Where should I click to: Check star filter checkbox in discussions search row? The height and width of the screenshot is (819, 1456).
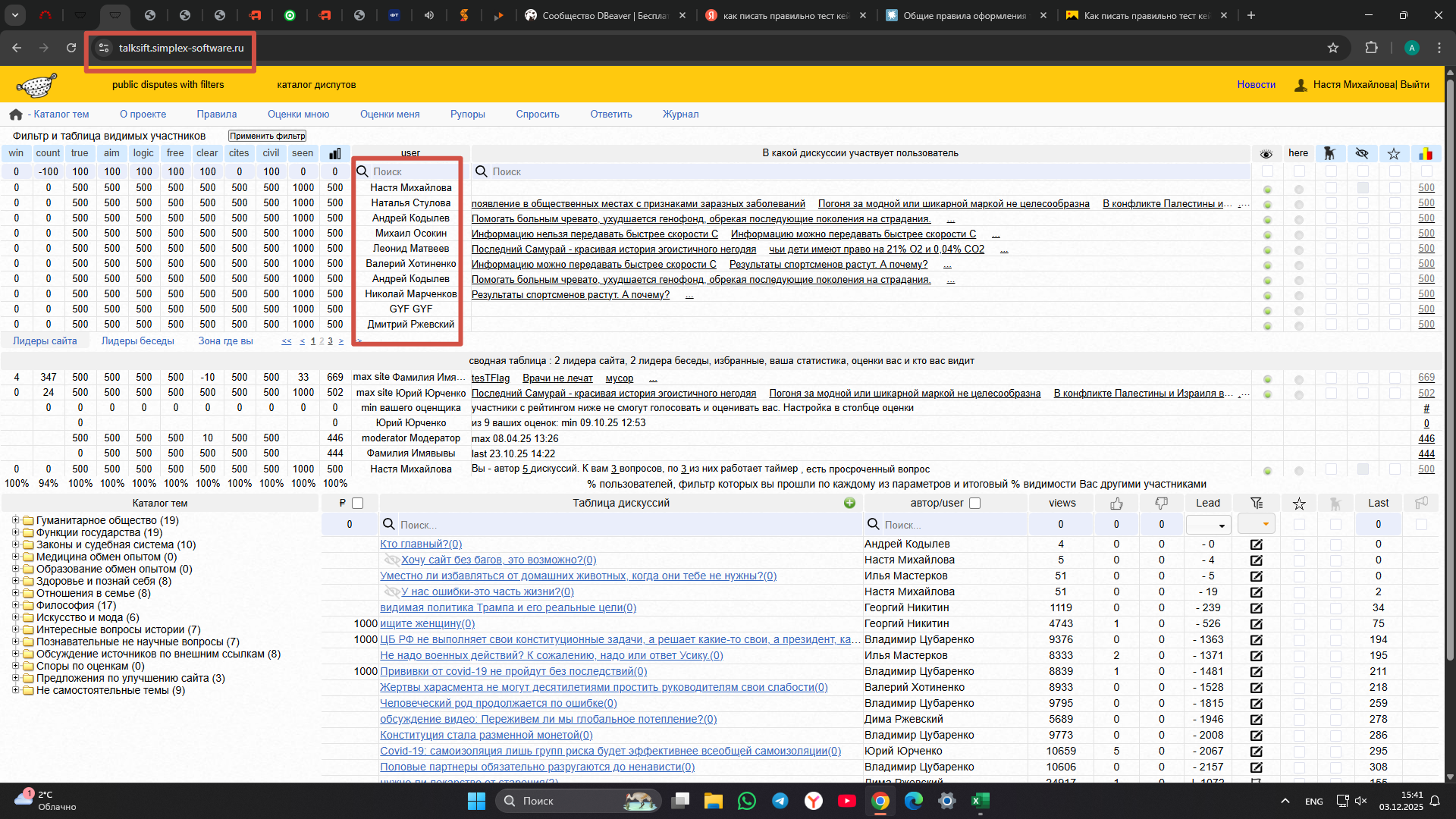(x=1299, y=524)
